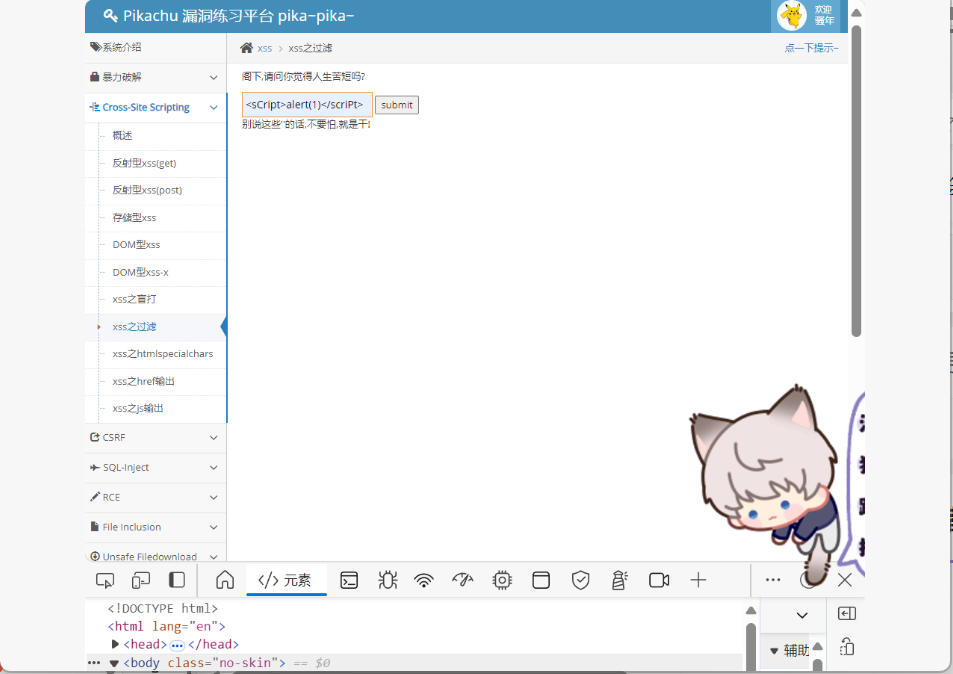Select xss之过滤 in sidebar
This screenshot has height=674, width=953.
pyautogui.click(x=134, y=327)
